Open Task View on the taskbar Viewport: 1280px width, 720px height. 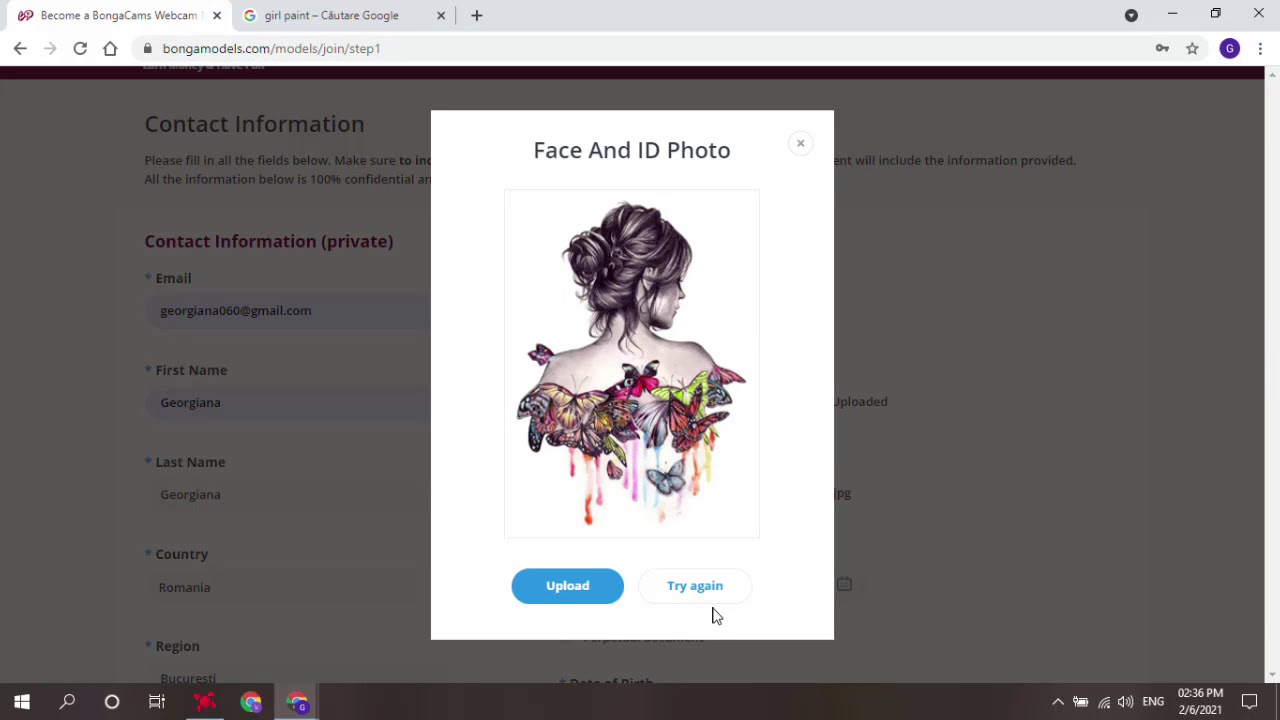(157, 702)
